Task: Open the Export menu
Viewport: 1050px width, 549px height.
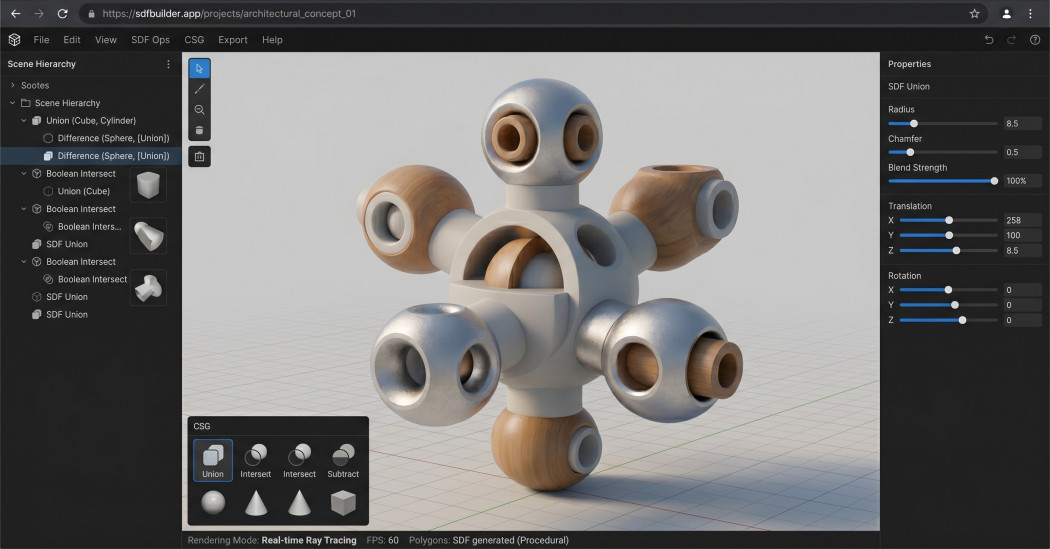Action: tap(233, 40)
